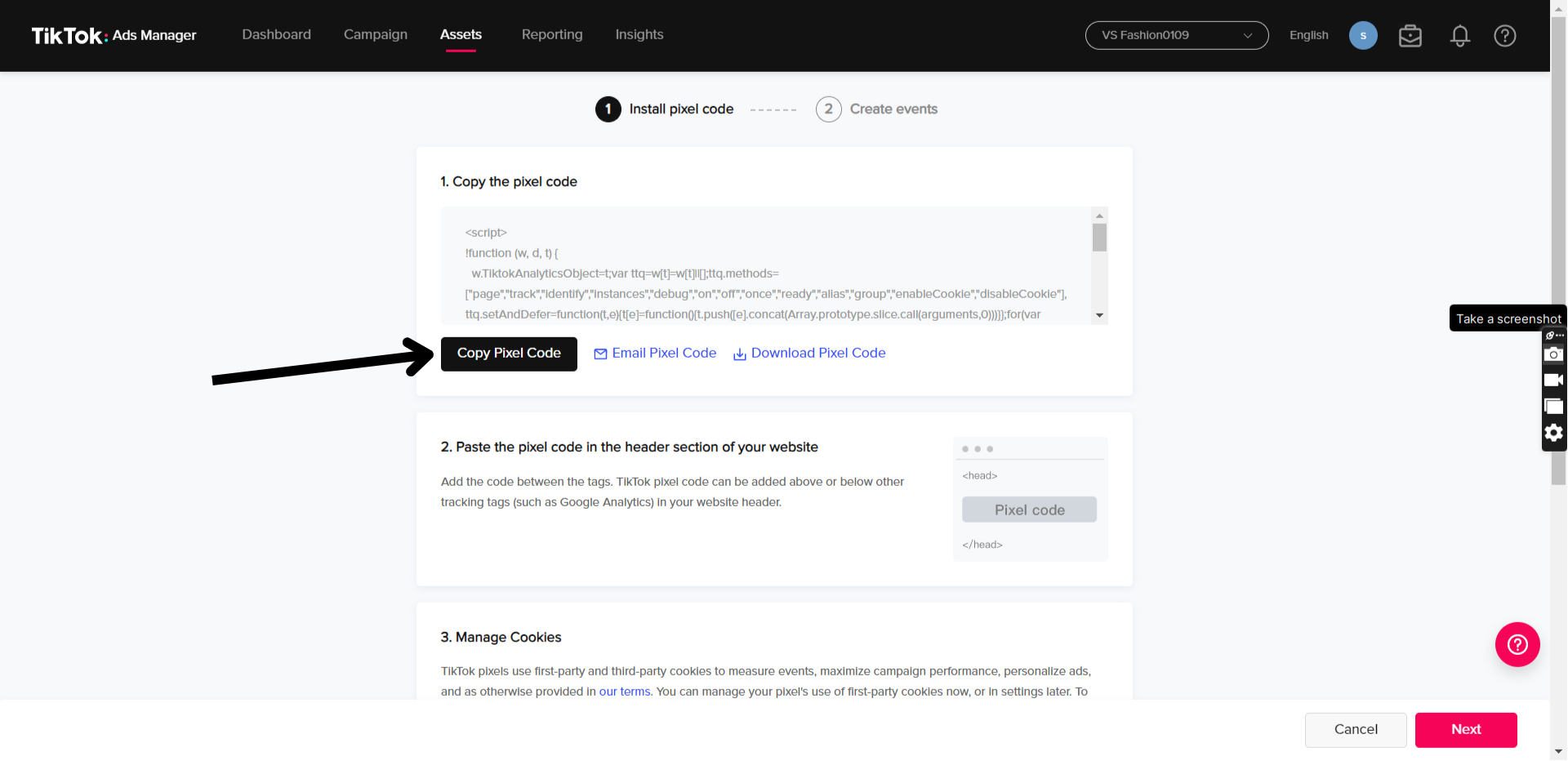
Task: Open the Reporting tab
Action: [552, 34]
